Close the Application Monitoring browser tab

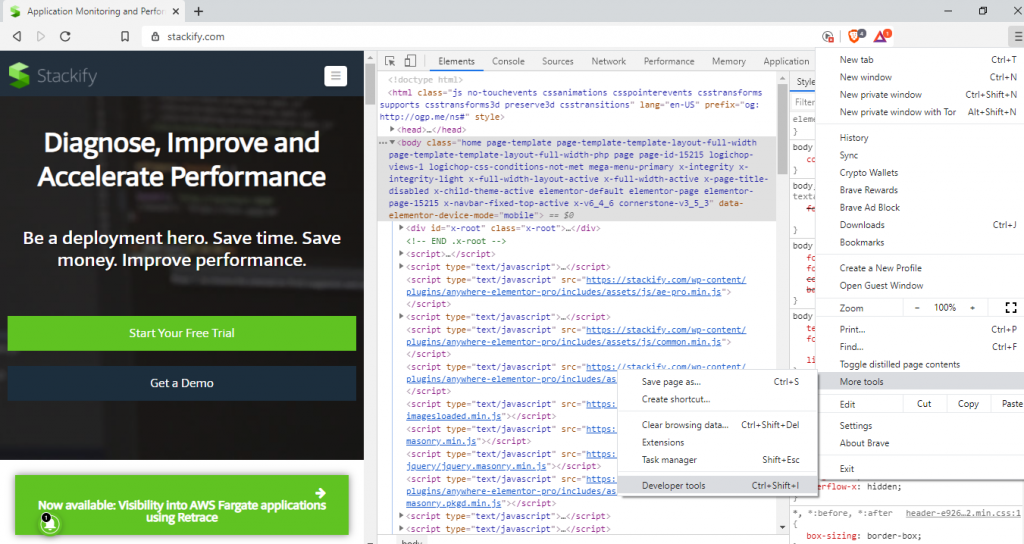coord(176,11)
